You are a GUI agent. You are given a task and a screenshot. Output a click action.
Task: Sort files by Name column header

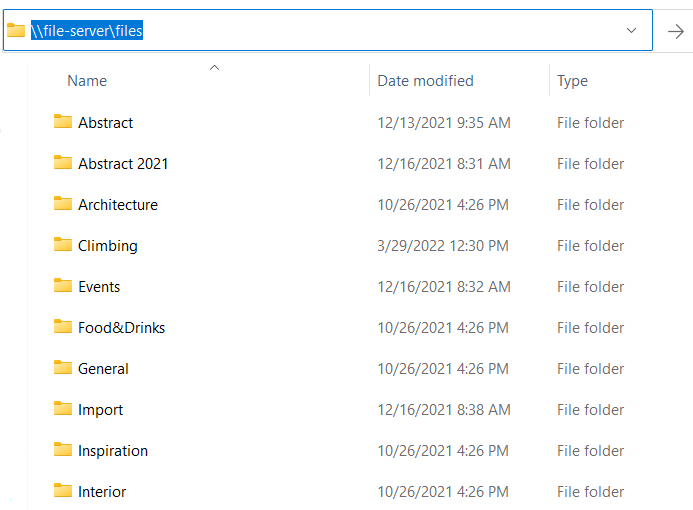(87, 81)
